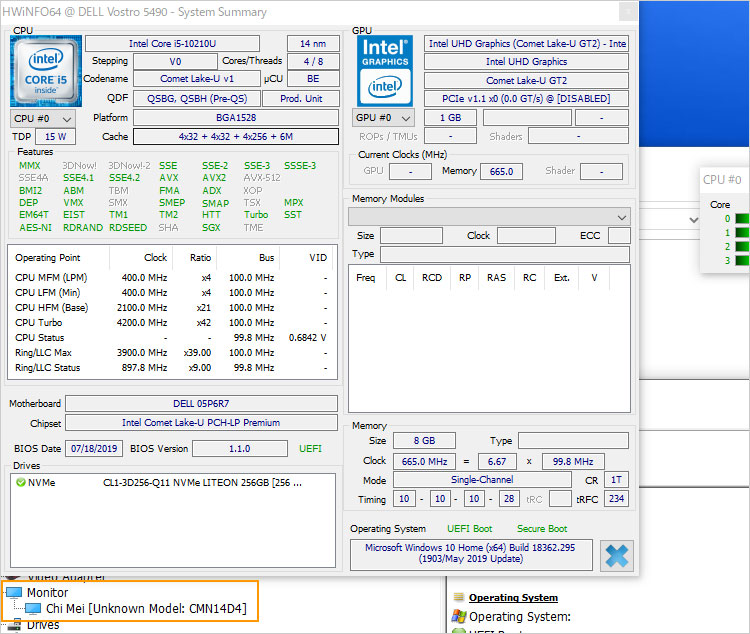Click the Comet Lake-U GT2 field

coord(526,80)
